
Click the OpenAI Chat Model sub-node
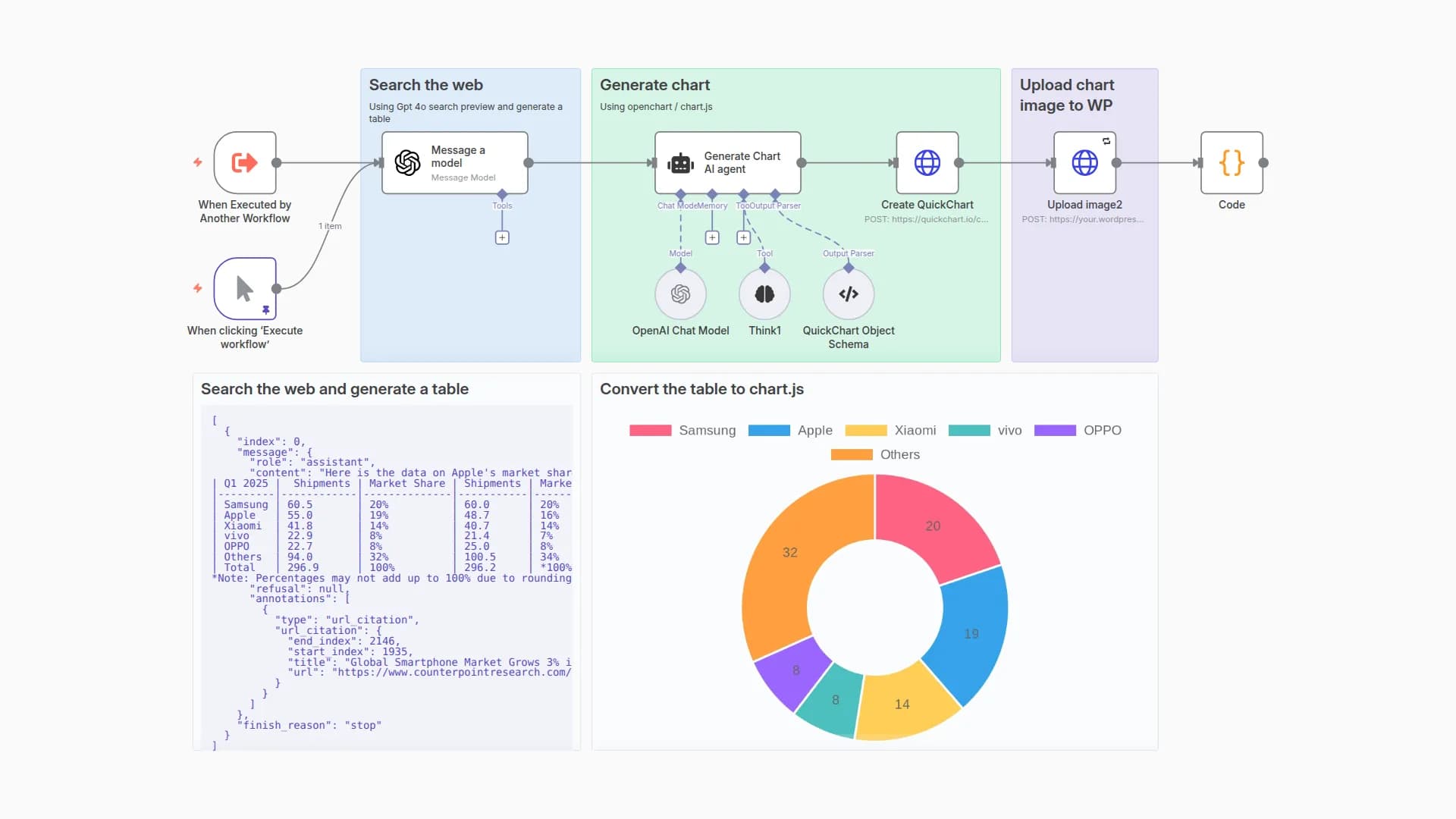tap(680, 294)
